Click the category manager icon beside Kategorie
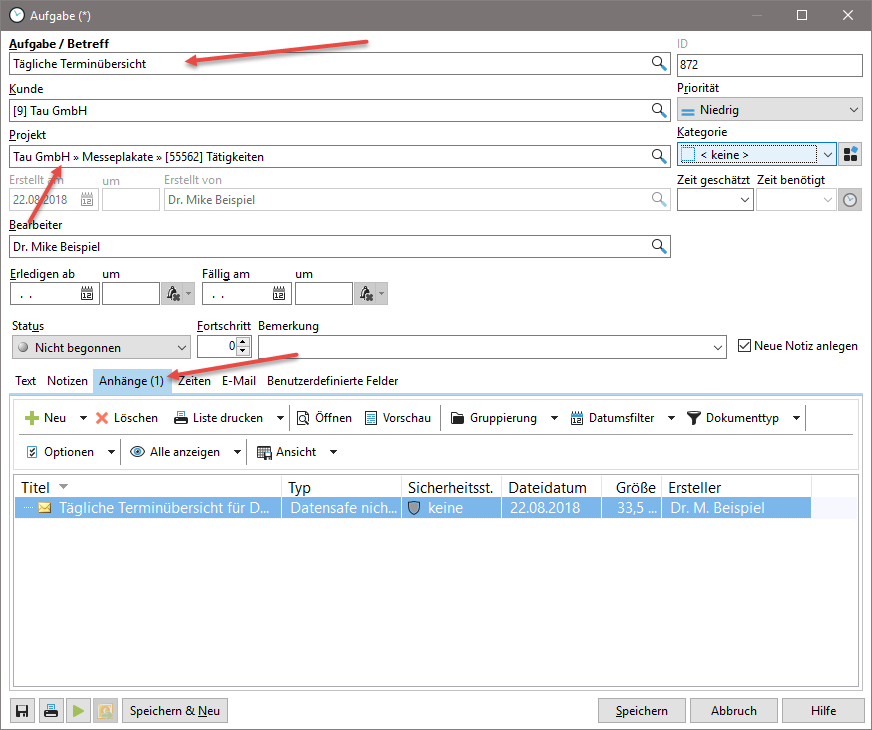872x730 pixels. pos(851,154)
